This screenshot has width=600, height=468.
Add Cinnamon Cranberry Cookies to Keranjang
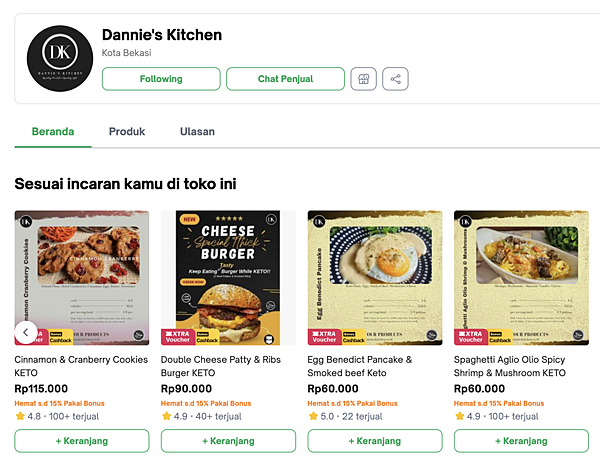coord(82,441)
